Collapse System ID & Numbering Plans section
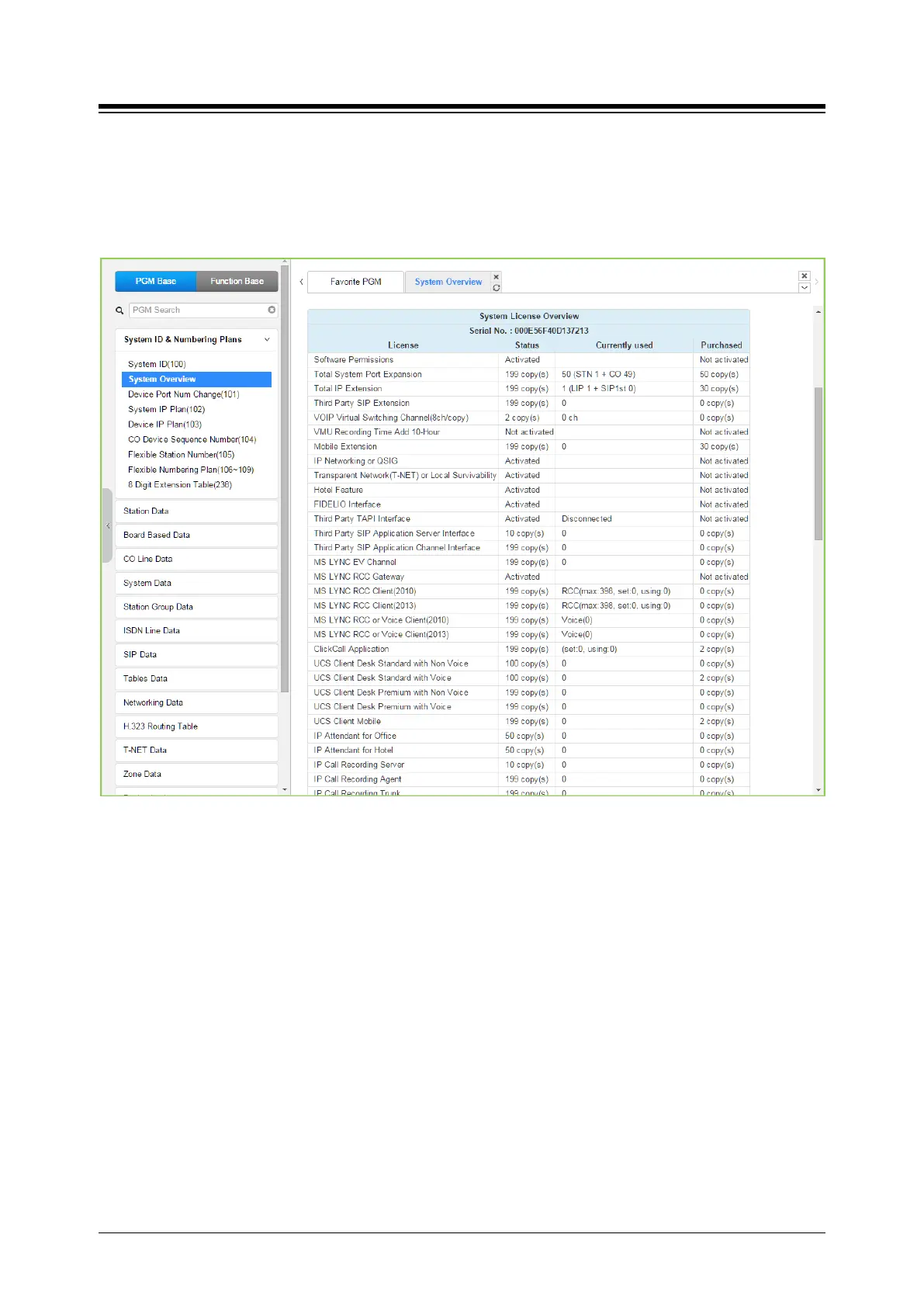Viewport: 924px width, 1307px height. tap(267, 340)
